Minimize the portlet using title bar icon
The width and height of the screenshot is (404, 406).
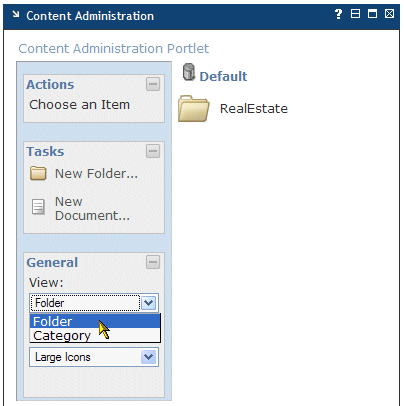coord(355,14)
